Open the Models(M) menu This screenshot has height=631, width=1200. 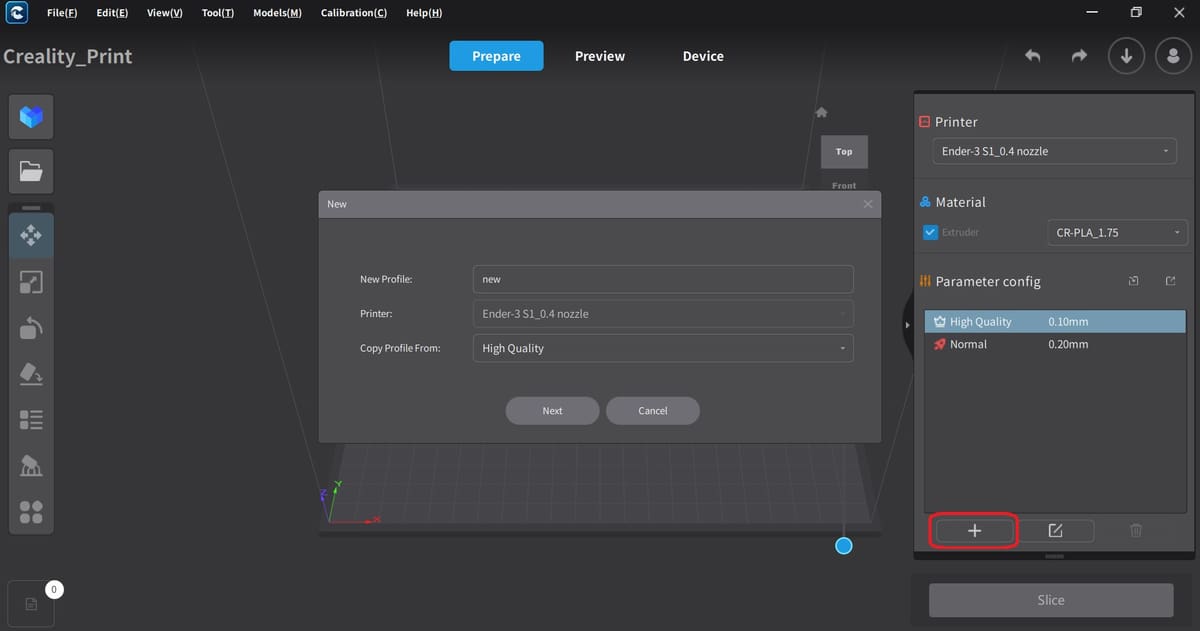tap(277, 13)
